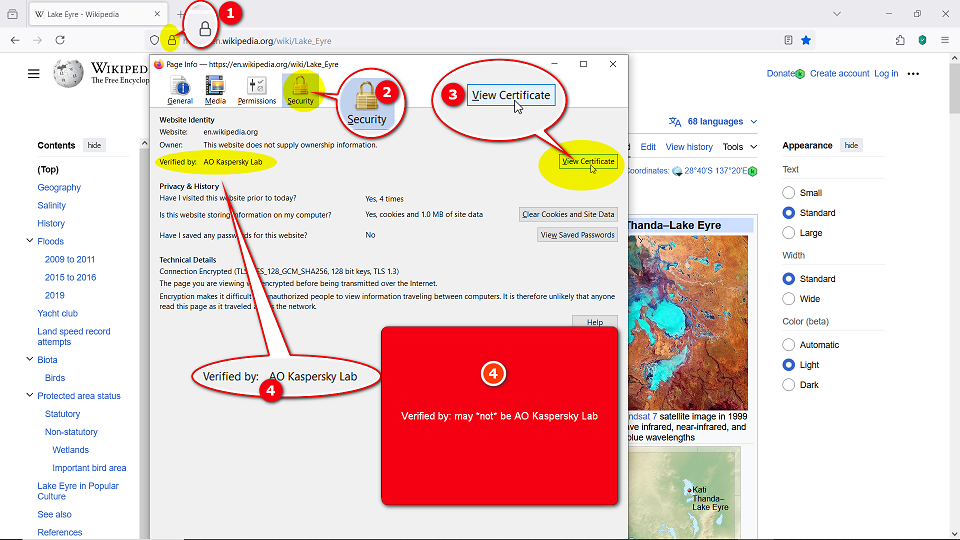Screen dimensions: 960x540
Task: Expand 68 languages dropdown
Action: [x=713, y=122]
